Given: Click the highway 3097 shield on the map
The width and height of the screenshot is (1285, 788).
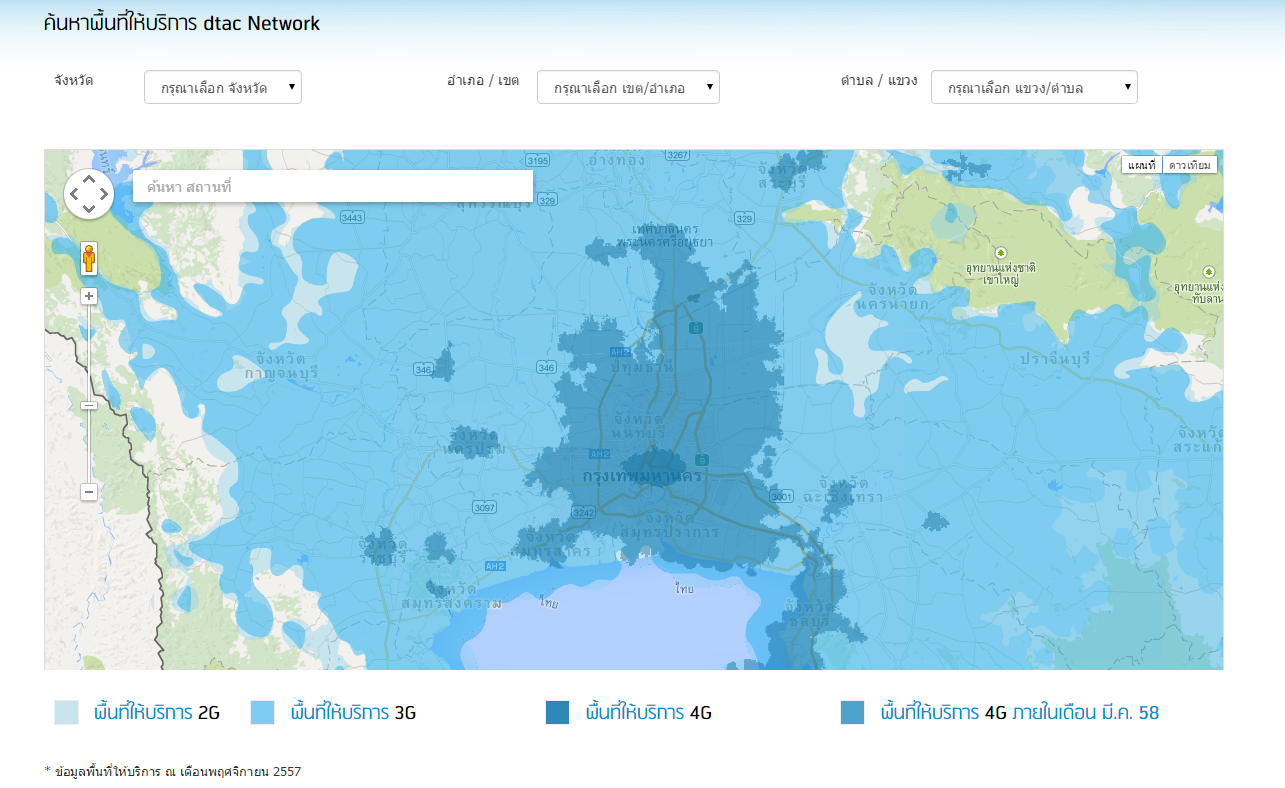Looking at the screenshot, I should [x=484, y=508].
